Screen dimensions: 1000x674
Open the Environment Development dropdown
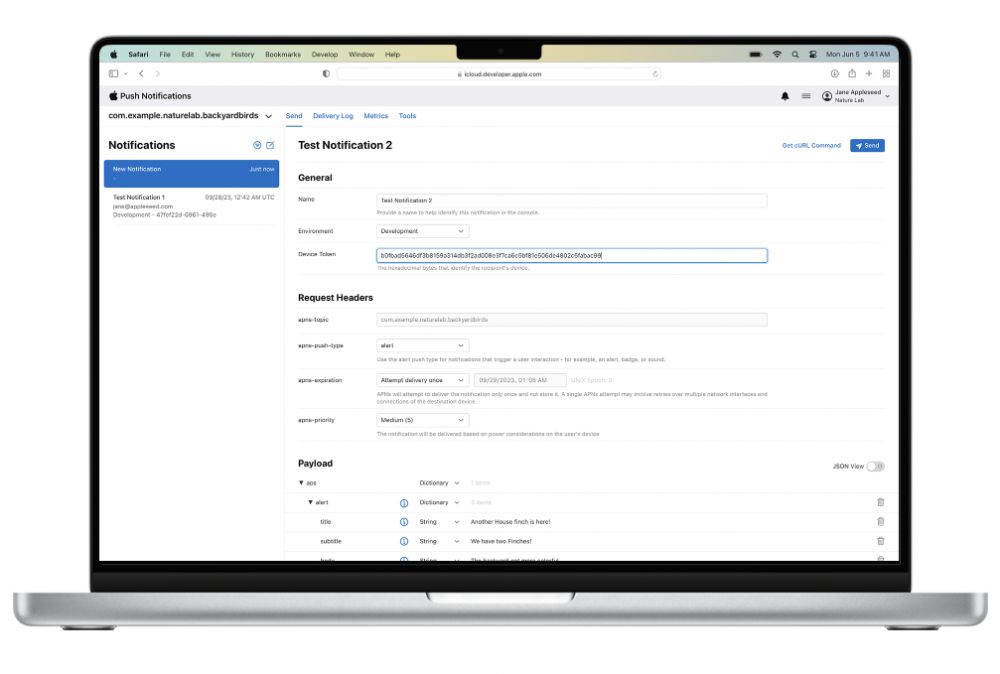[x=423, y=231]
